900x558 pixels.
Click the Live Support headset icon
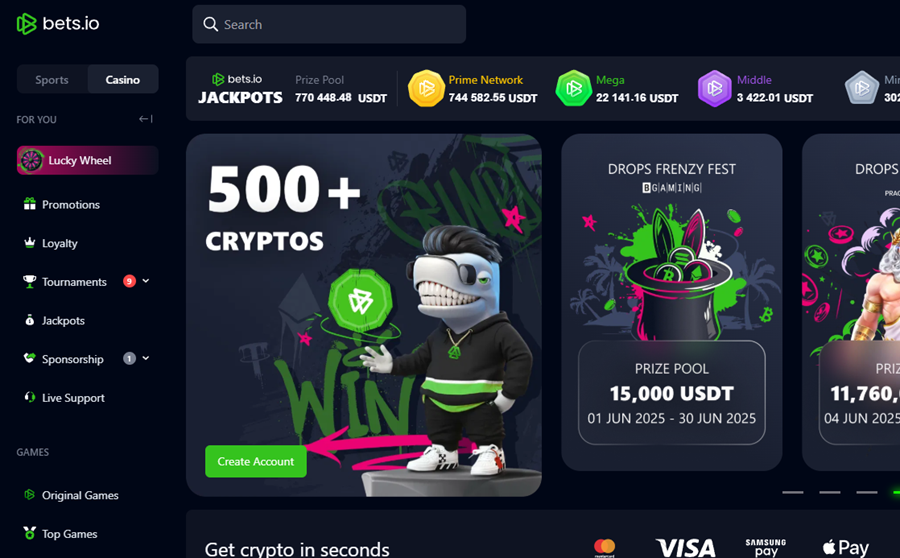point(29,397)
